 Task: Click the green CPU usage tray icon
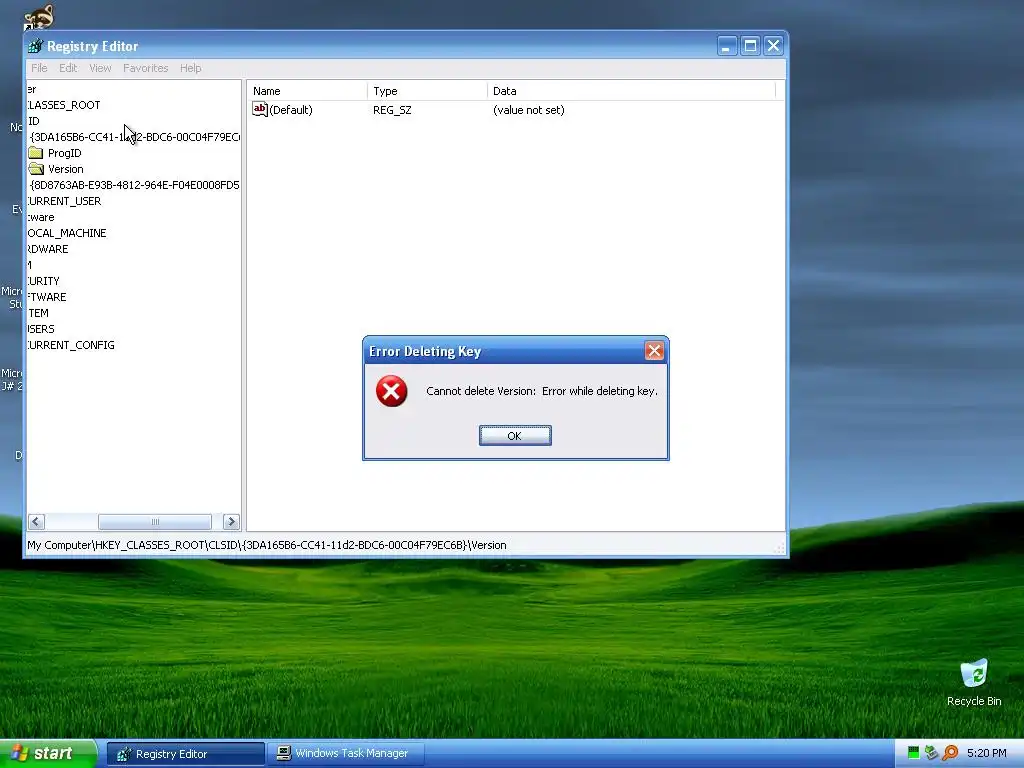click(x=914, y=753)
